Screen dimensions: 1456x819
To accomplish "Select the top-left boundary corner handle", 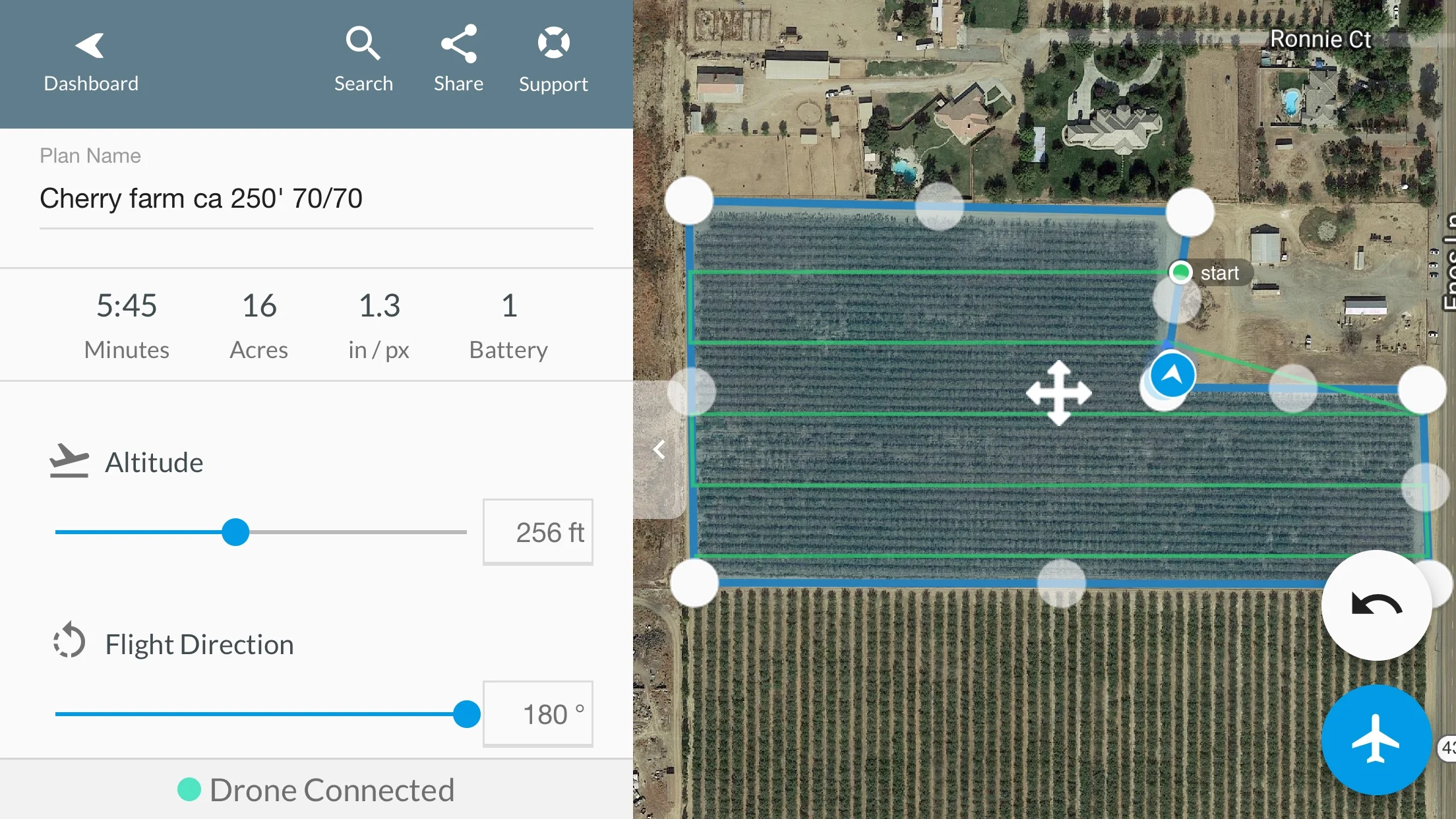I will point(689,200).
